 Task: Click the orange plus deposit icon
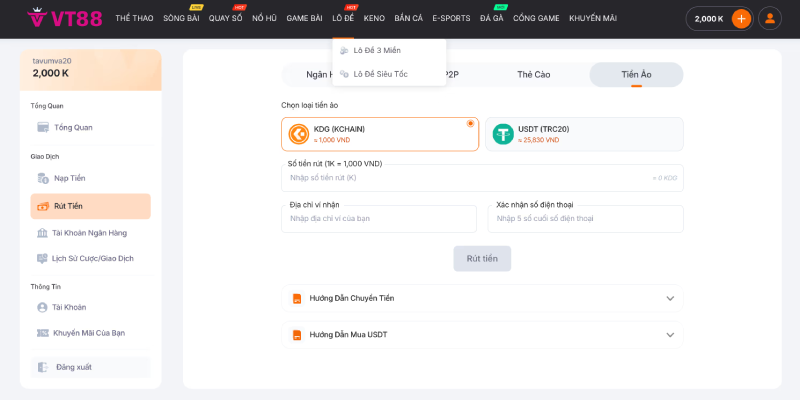click(x=741, y=19)
